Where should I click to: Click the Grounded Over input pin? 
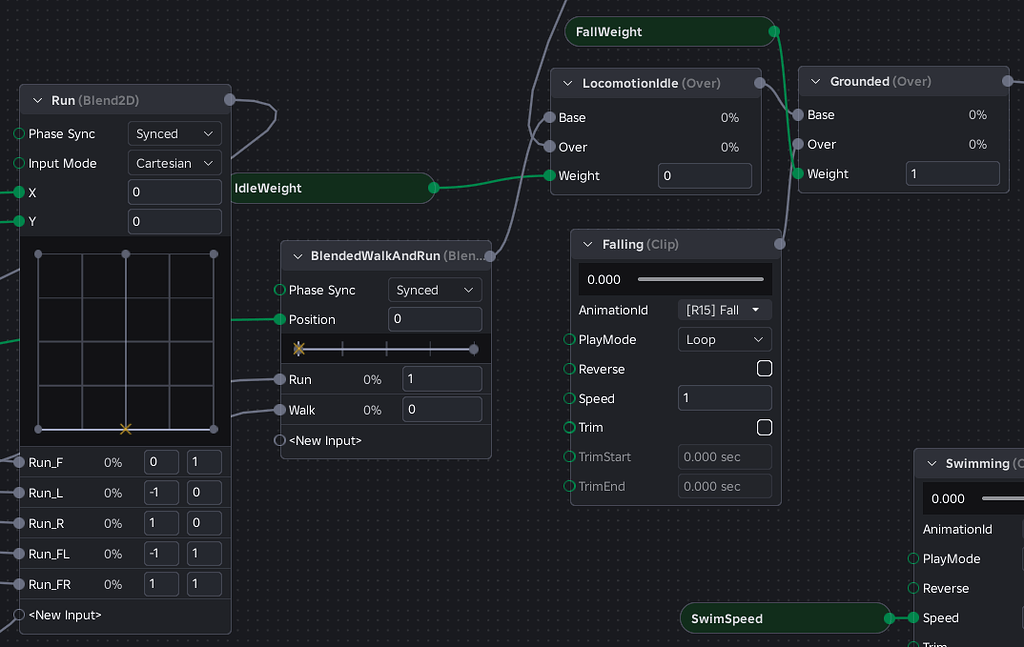pos(798,144)
